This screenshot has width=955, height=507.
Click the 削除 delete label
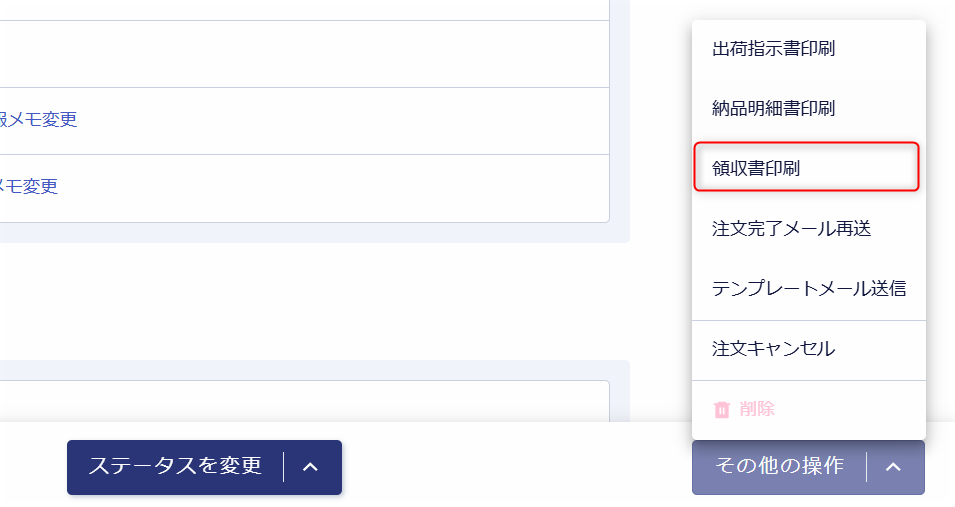[x=757, y=409]
